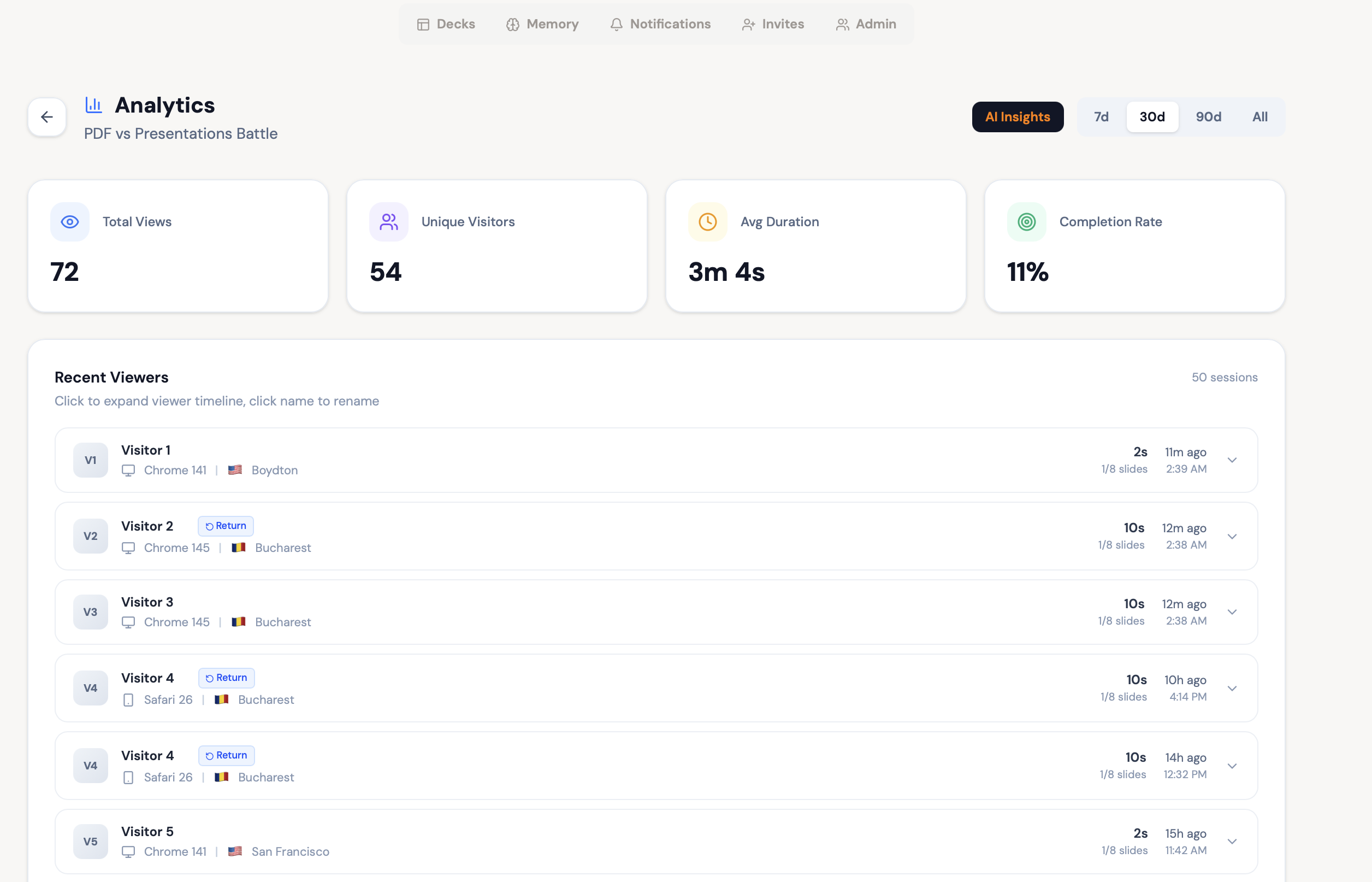Switch time range to 90d

(1208, 117)
